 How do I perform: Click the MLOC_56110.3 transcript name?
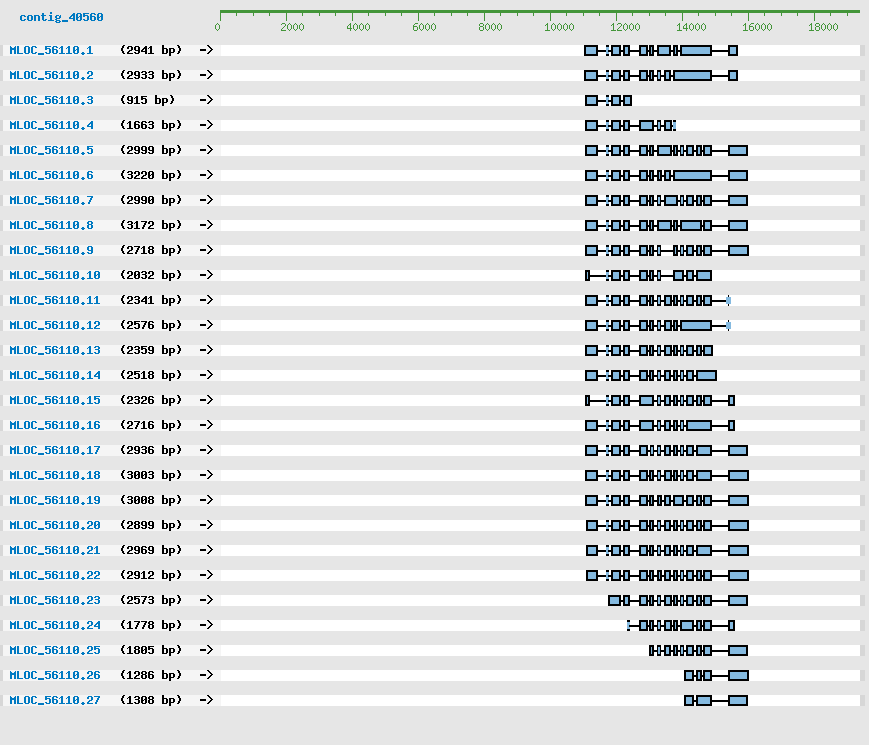point(51,100)
